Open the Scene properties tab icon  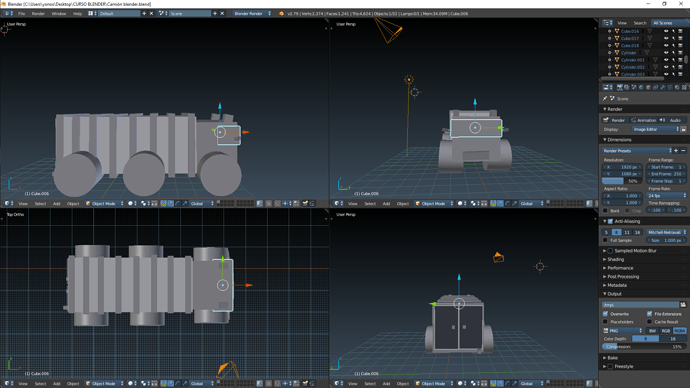coord(634,88)
